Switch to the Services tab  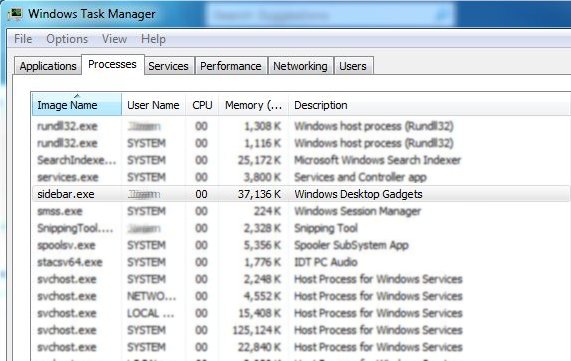pyautogui.click(x=168, y=66)
